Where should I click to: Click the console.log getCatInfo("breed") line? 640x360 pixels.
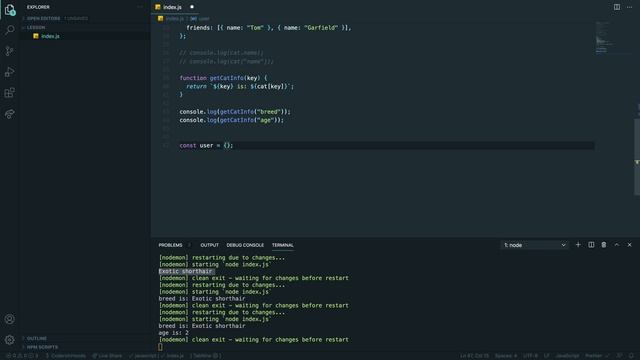pyautogui.click(x=235, y=111)
